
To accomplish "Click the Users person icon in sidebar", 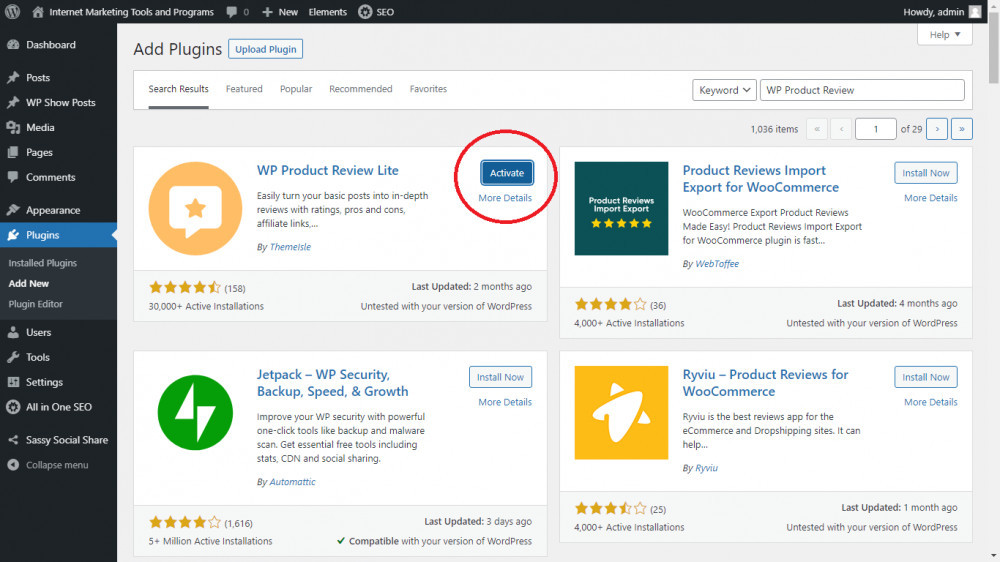I will pyautogui.click(x=13, y=332).
